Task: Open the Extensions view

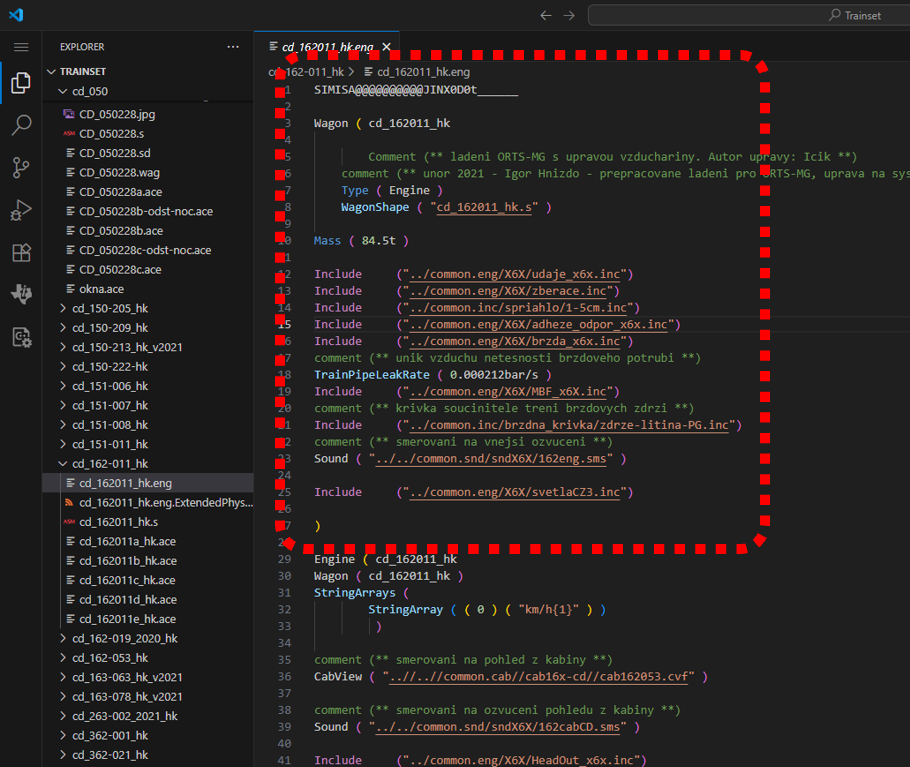Action: [x=20, y=252]
